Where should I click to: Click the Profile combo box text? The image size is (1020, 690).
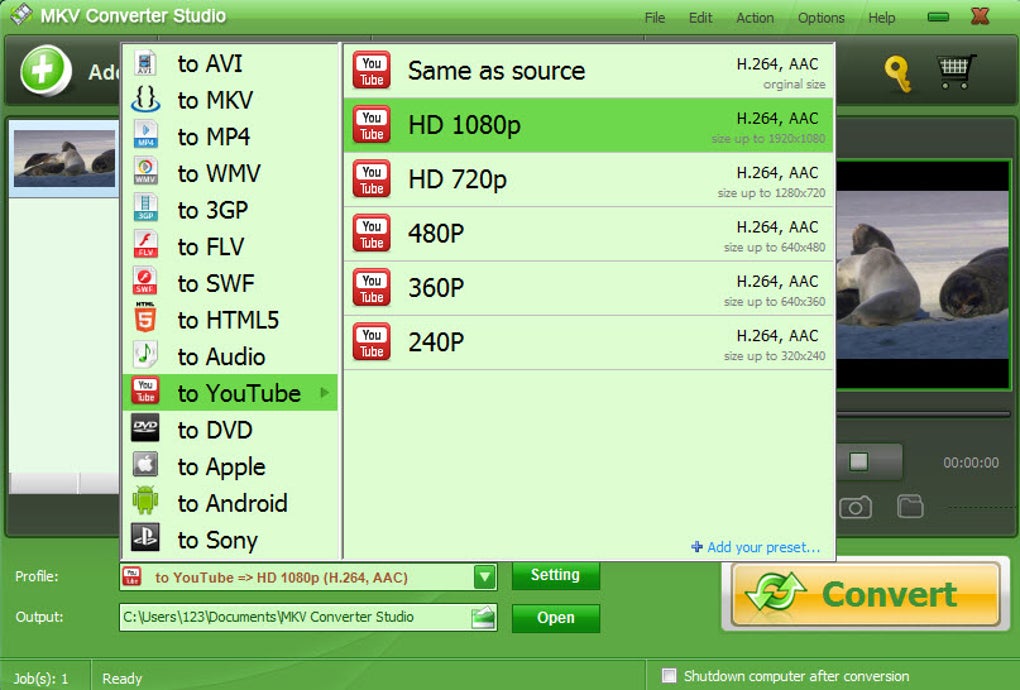pos(281,577)
